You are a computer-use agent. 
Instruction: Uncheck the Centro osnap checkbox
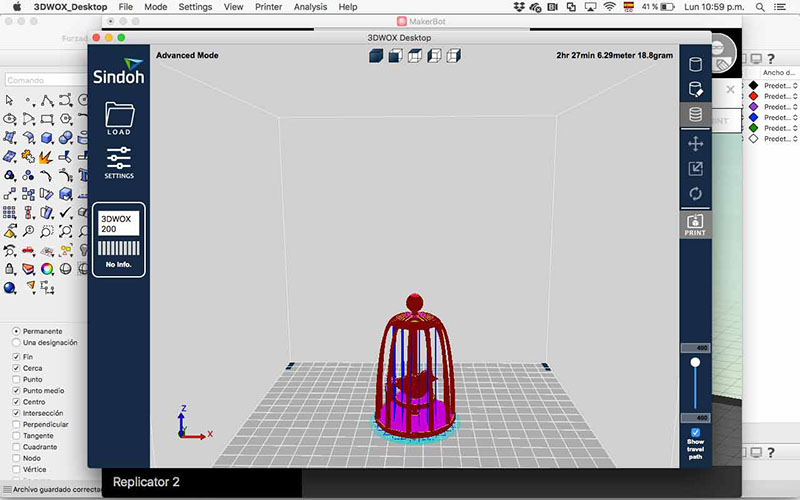16,402
